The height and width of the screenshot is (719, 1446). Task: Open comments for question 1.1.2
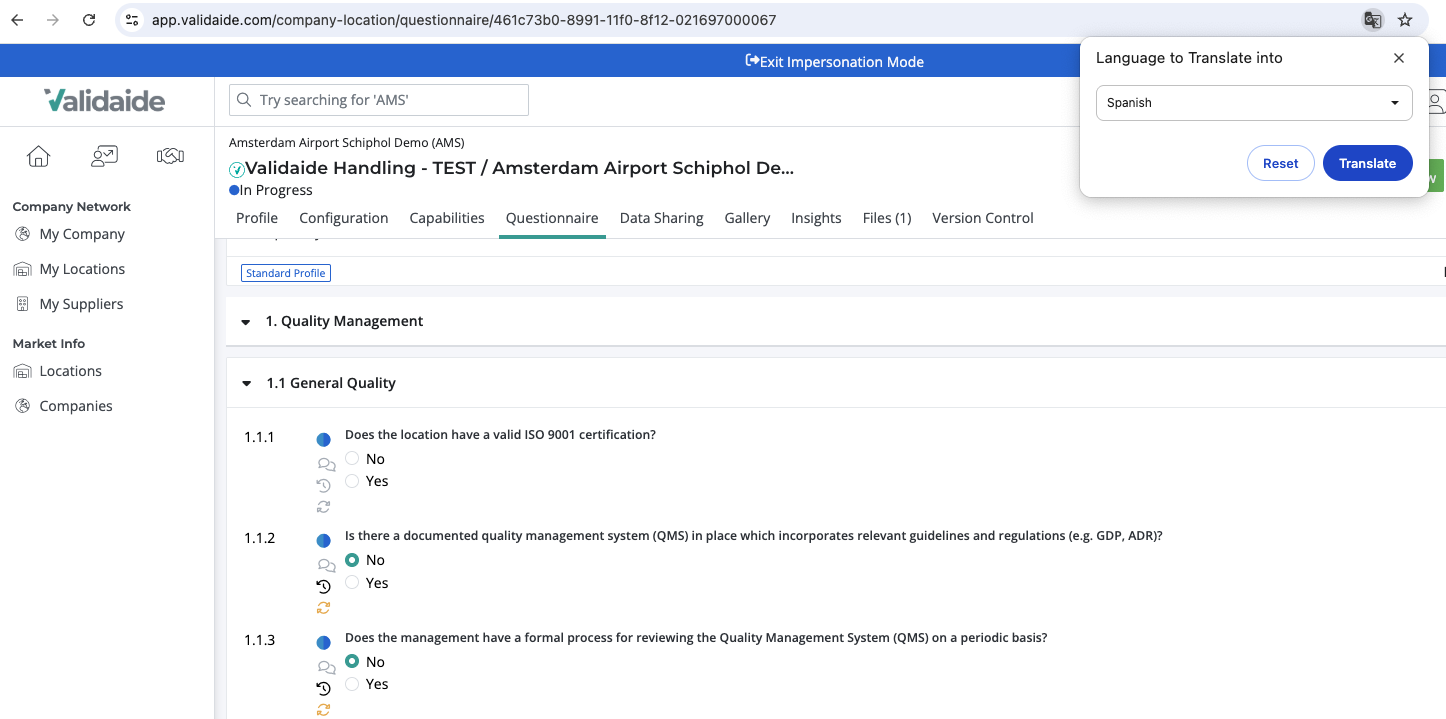tap(326, 566)
